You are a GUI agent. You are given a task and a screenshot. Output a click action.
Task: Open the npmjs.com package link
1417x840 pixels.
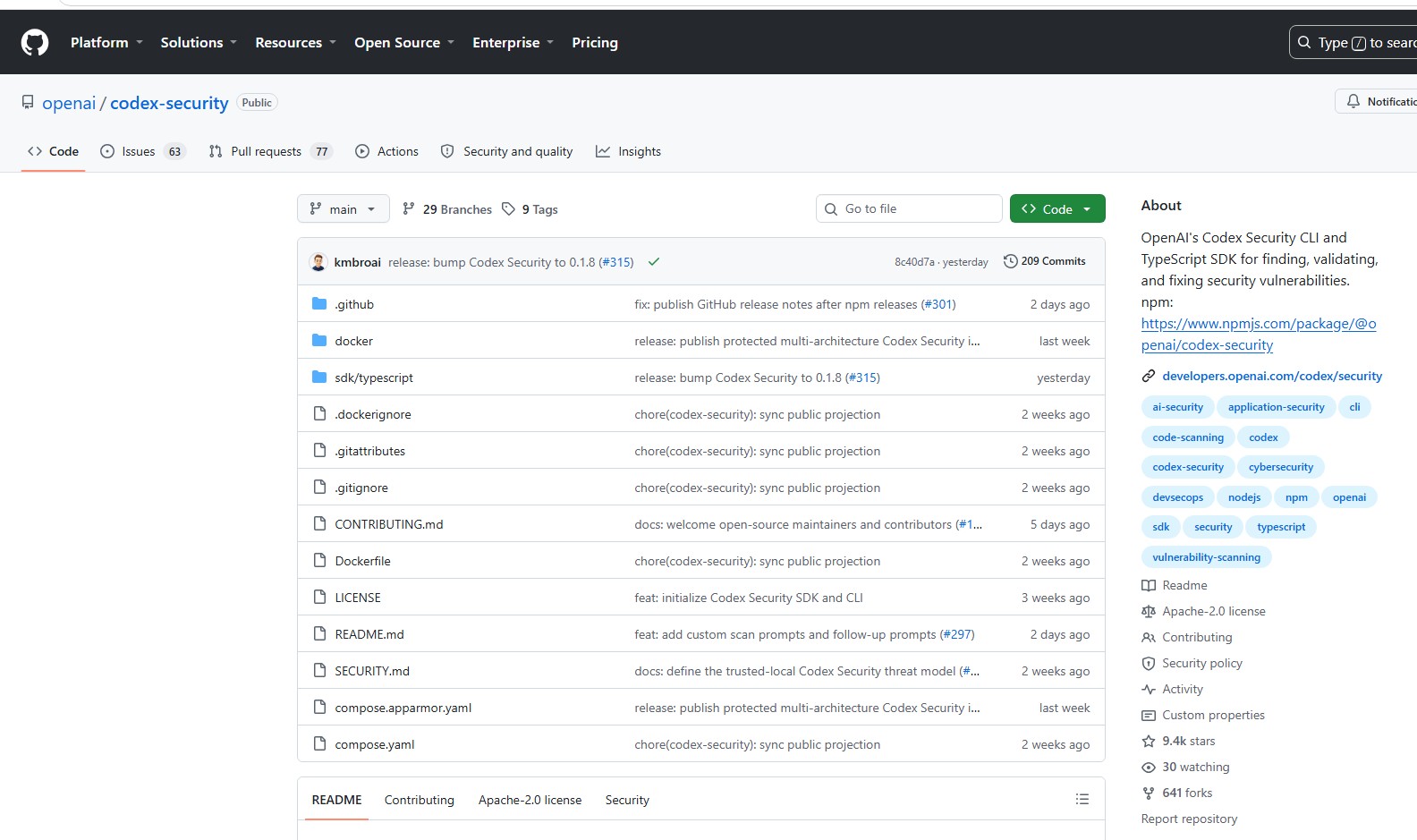coord(1259,335)
